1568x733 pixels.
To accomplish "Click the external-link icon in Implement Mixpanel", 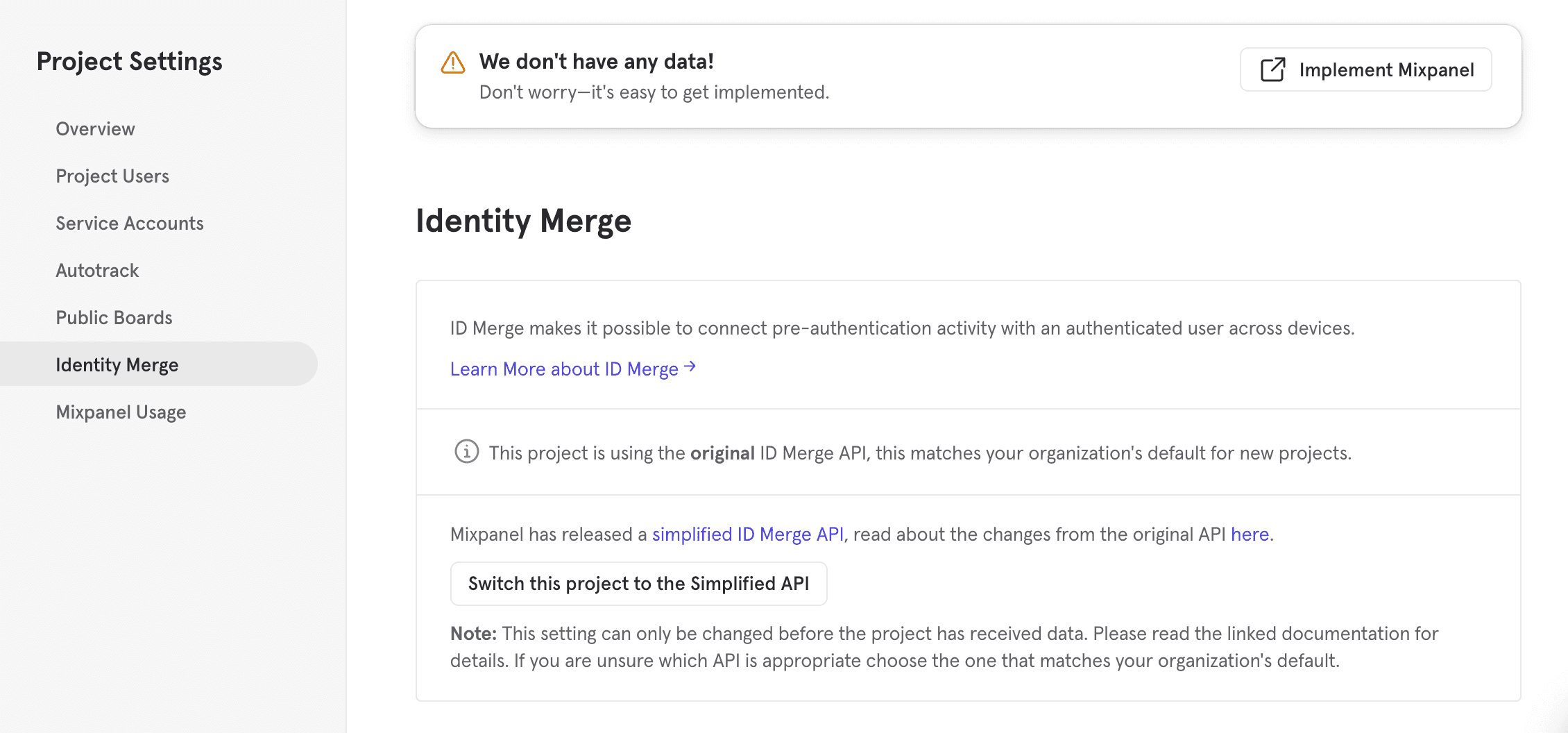I will click(1272, 69).
